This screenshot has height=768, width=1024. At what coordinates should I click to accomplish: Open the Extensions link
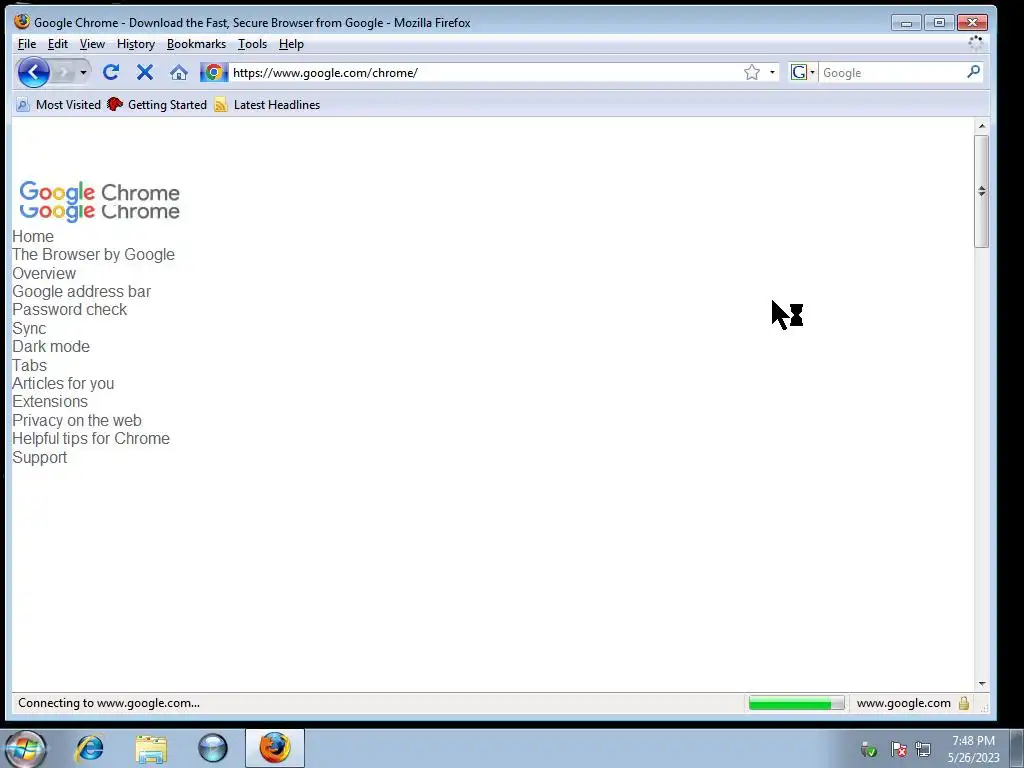(50, 402)
